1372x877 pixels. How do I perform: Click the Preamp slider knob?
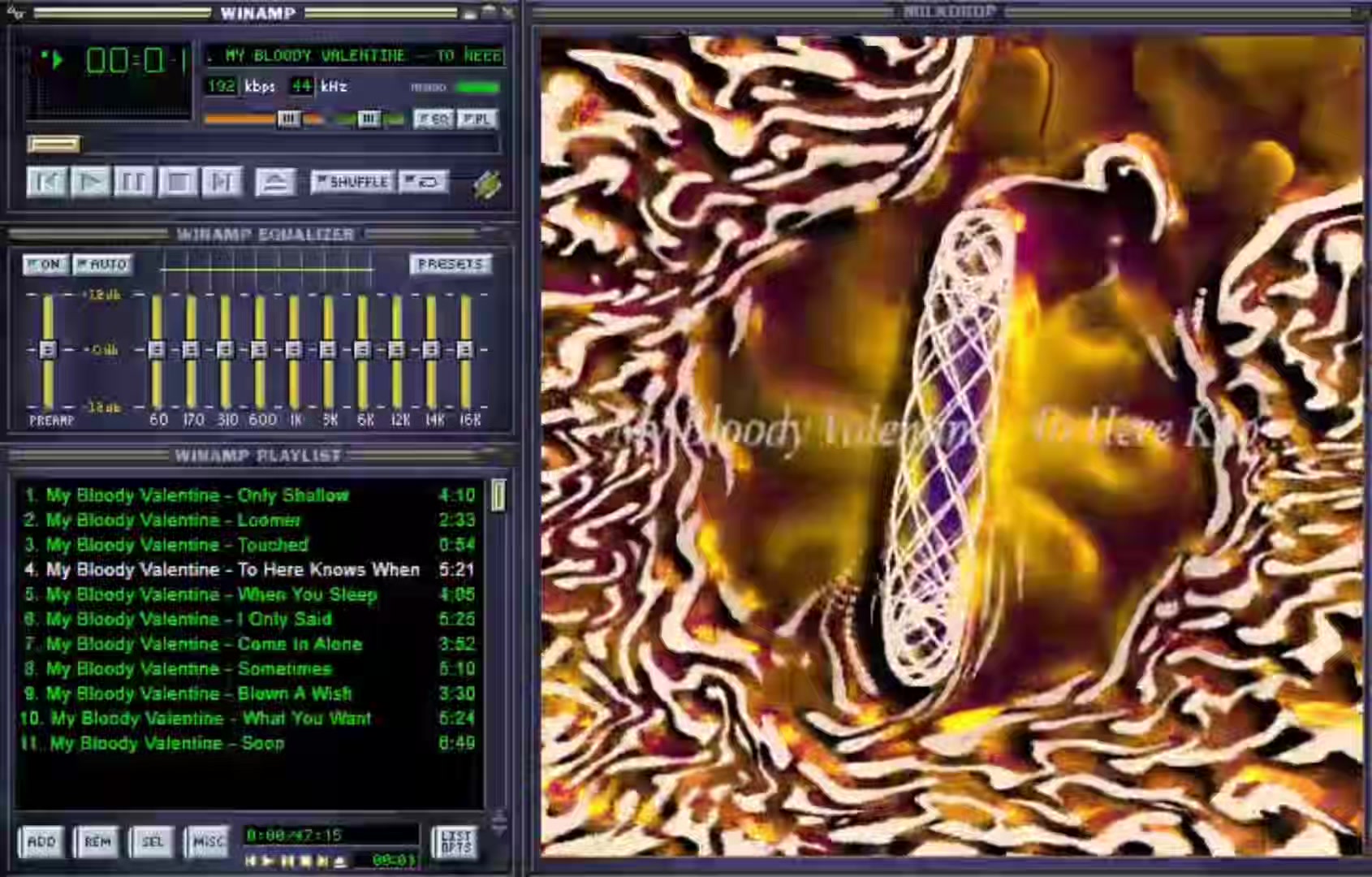pos(48,349)
